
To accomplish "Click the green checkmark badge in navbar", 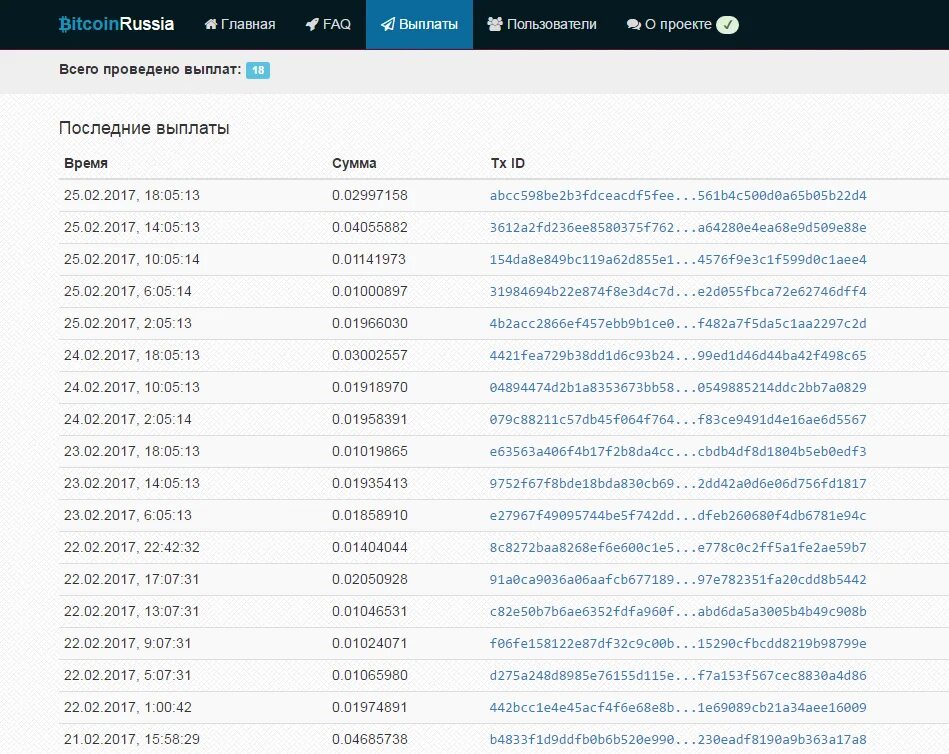I will 727,25.
